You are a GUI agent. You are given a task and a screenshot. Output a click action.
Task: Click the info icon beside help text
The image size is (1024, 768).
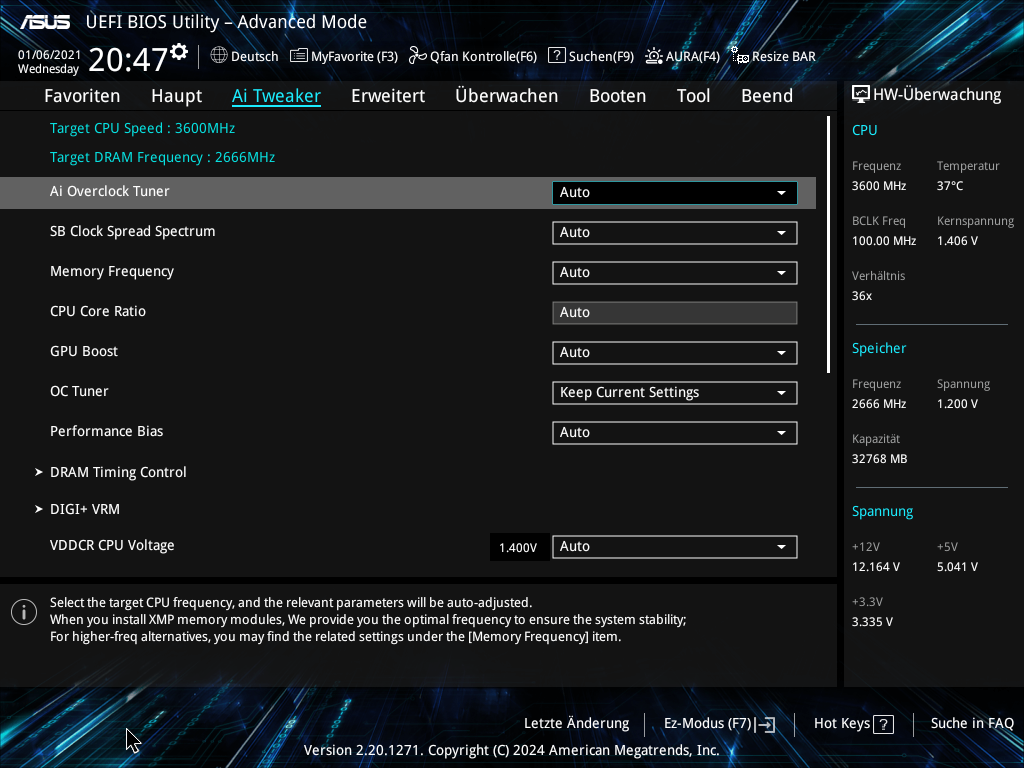click(x=24, y=612)
